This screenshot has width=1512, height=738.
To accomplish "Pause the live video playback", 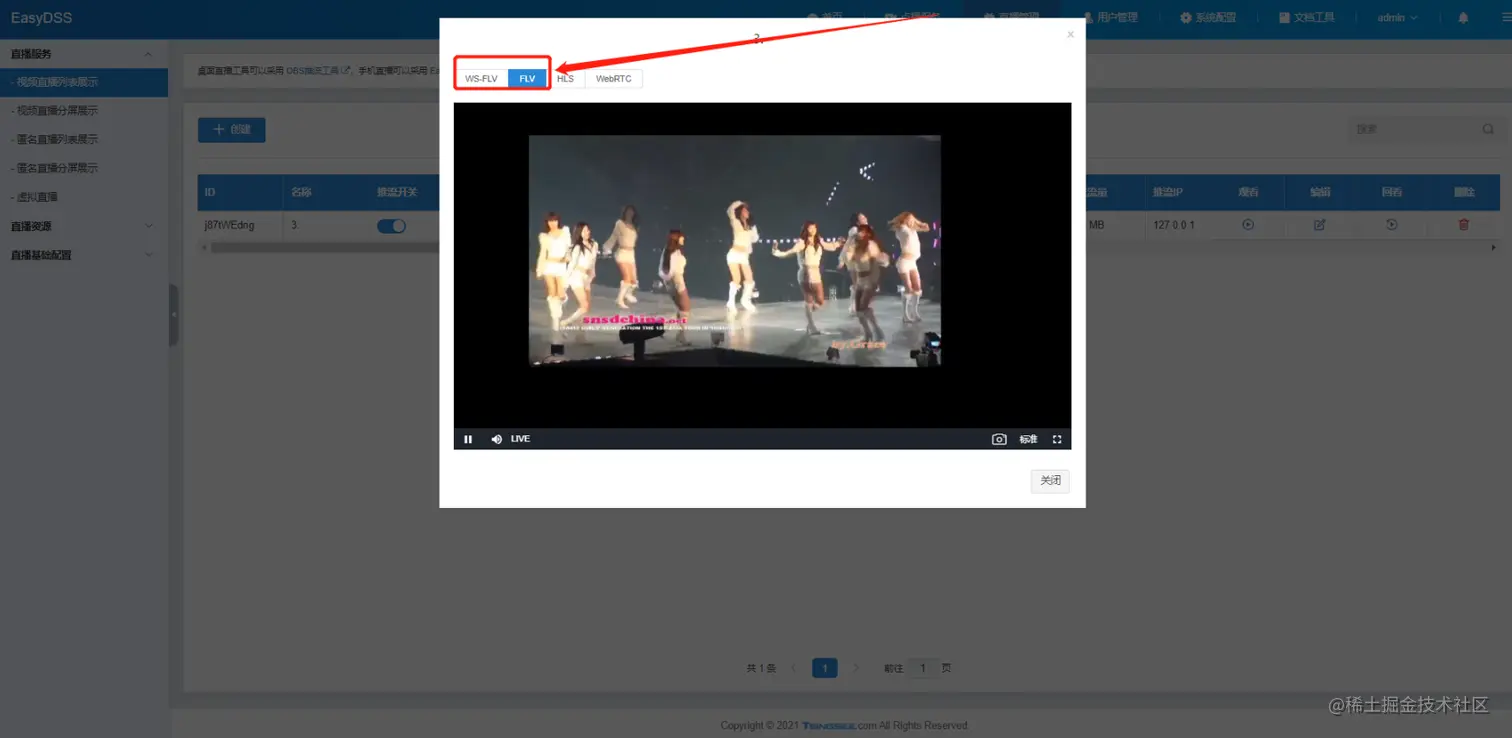I will click(x=468, y=439).
